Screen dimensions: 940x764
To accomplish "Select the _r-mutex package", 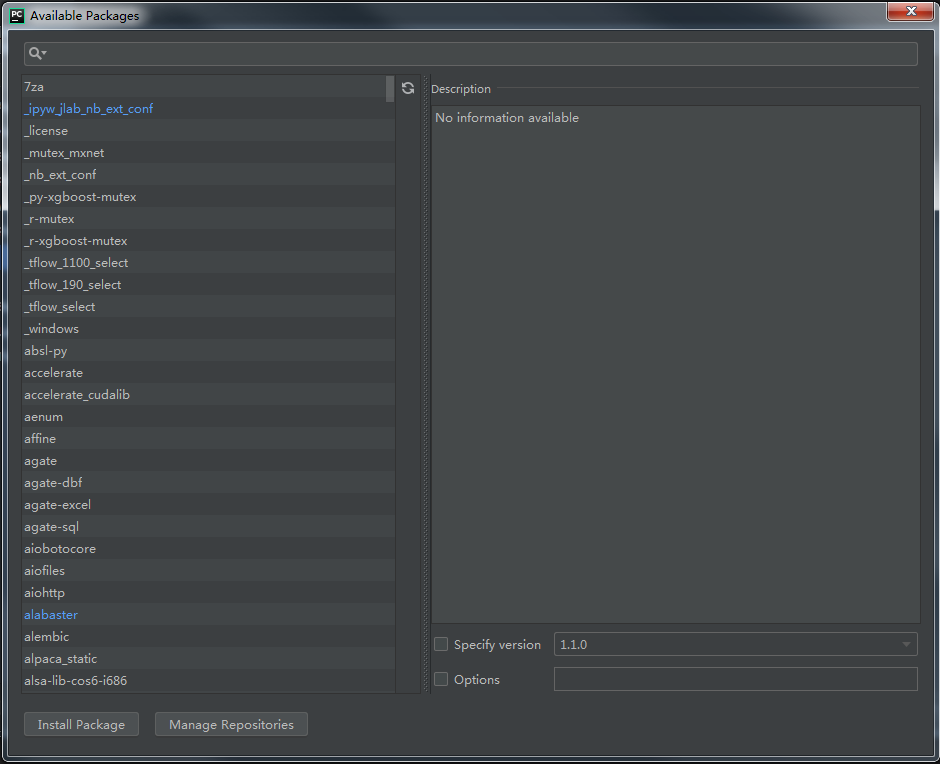I will tap(208, 219).
